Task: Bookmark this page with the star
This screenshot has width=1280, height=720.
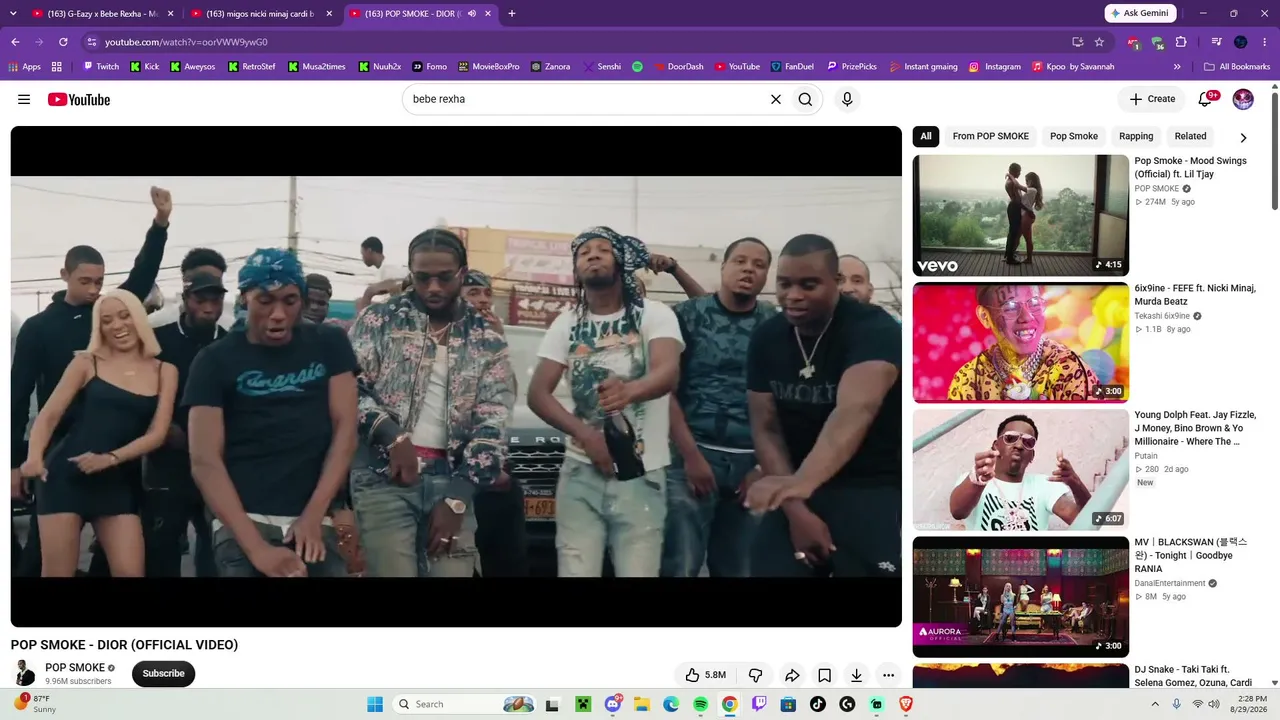Action: 1099,42
